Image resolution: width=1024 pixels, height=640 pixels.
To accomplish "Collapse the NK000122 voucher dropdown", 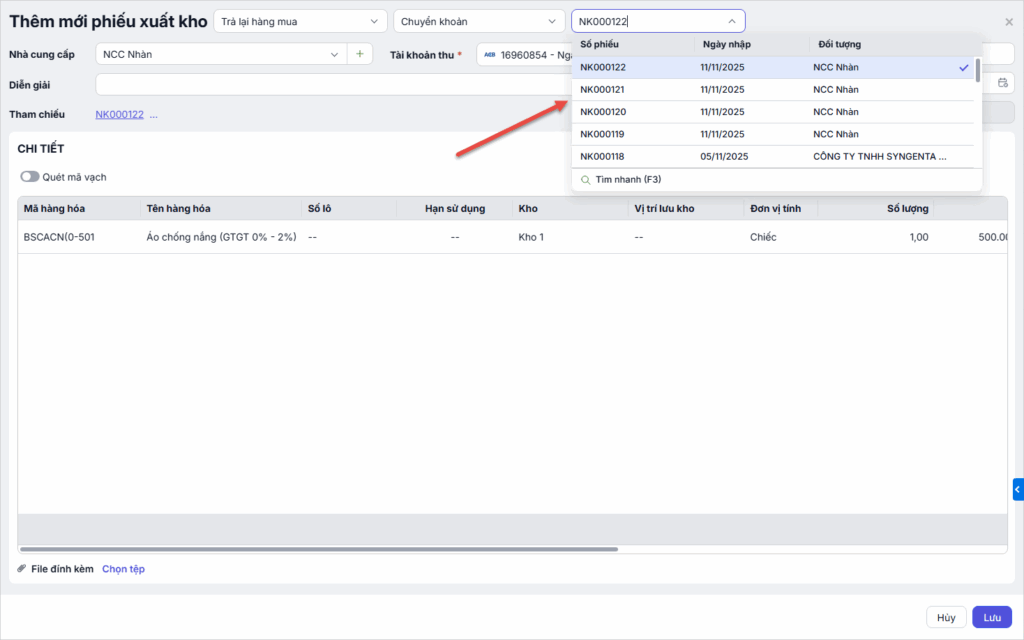I will (x=731, y=22).
